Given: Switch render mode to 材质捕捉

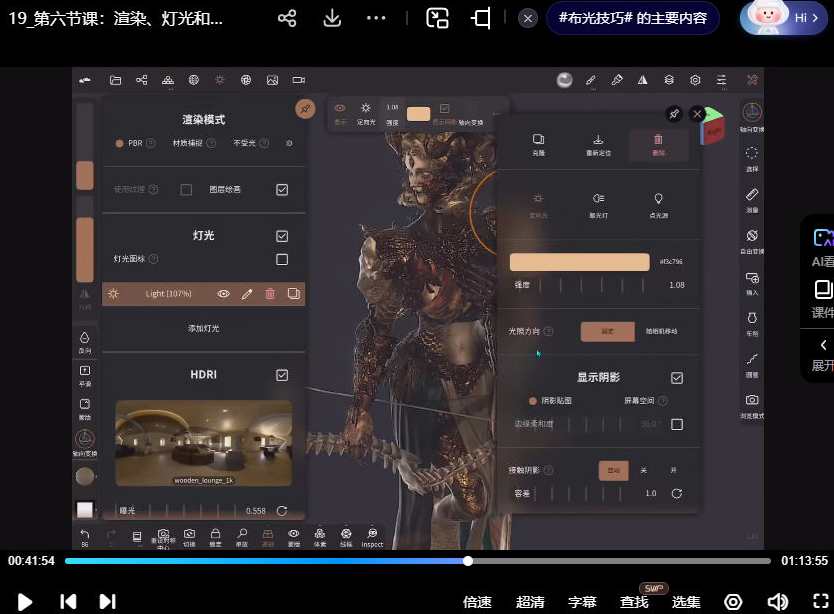Looking at the screenshot, I should tap(190, 141).
